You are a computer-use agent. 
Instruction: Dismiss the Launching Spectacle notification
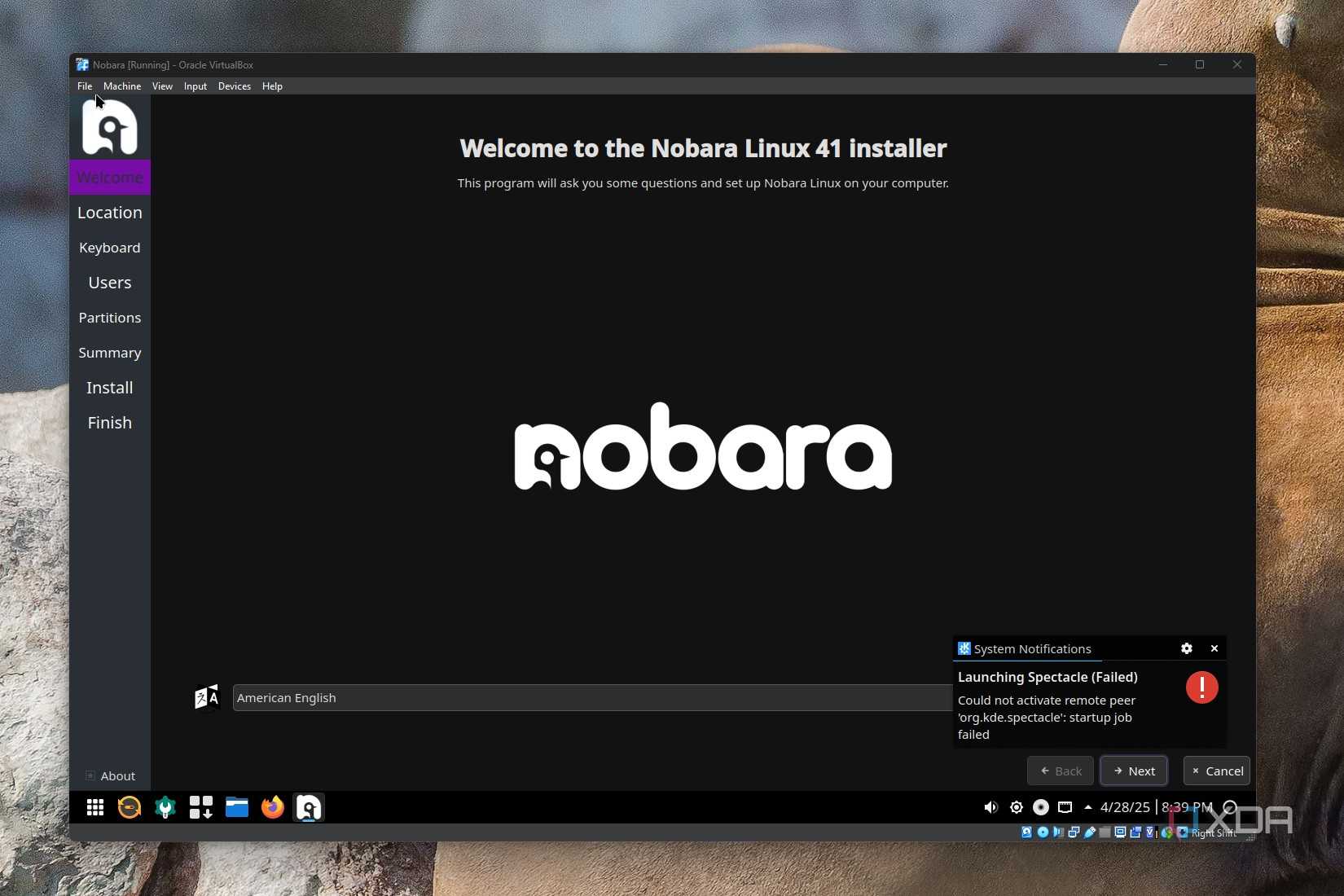pos(1214,648)
